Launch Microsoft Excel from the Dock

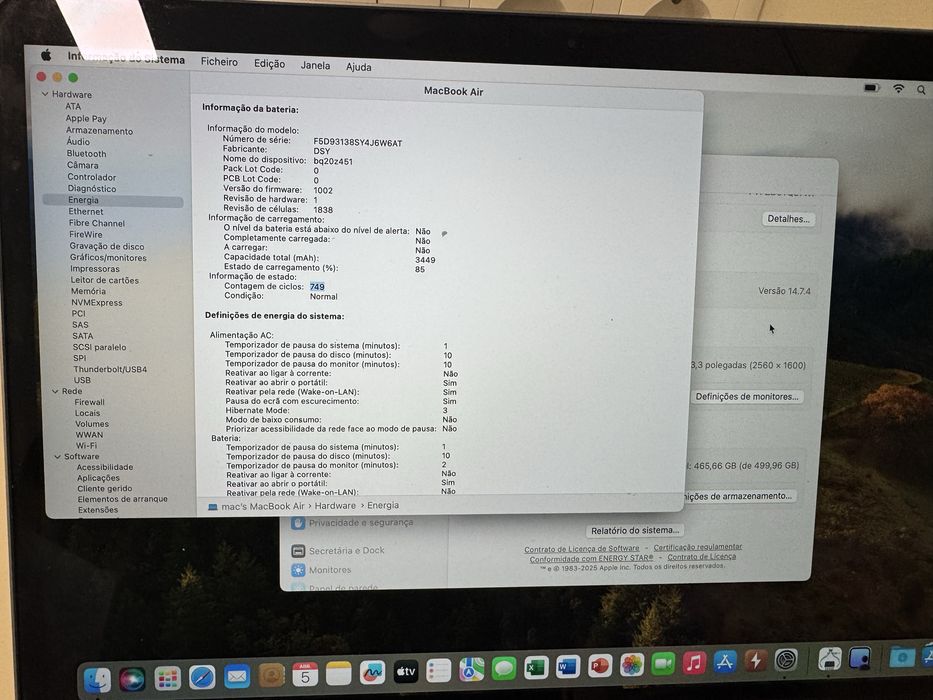click(x=536, y=667)
